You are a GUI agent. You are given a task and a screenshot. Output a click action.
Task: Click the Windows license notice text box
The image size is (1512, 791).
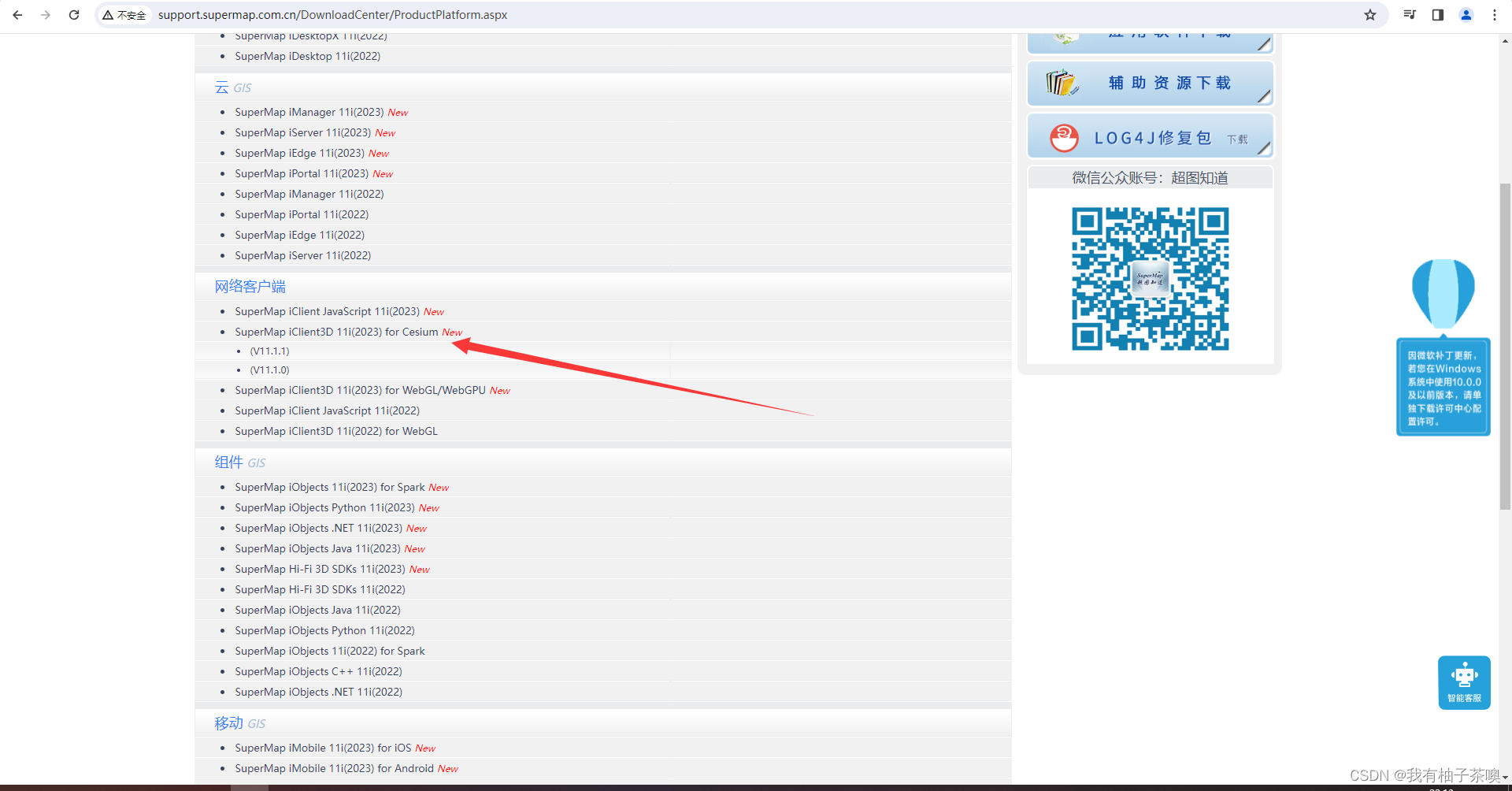[x=1443, y=388]
